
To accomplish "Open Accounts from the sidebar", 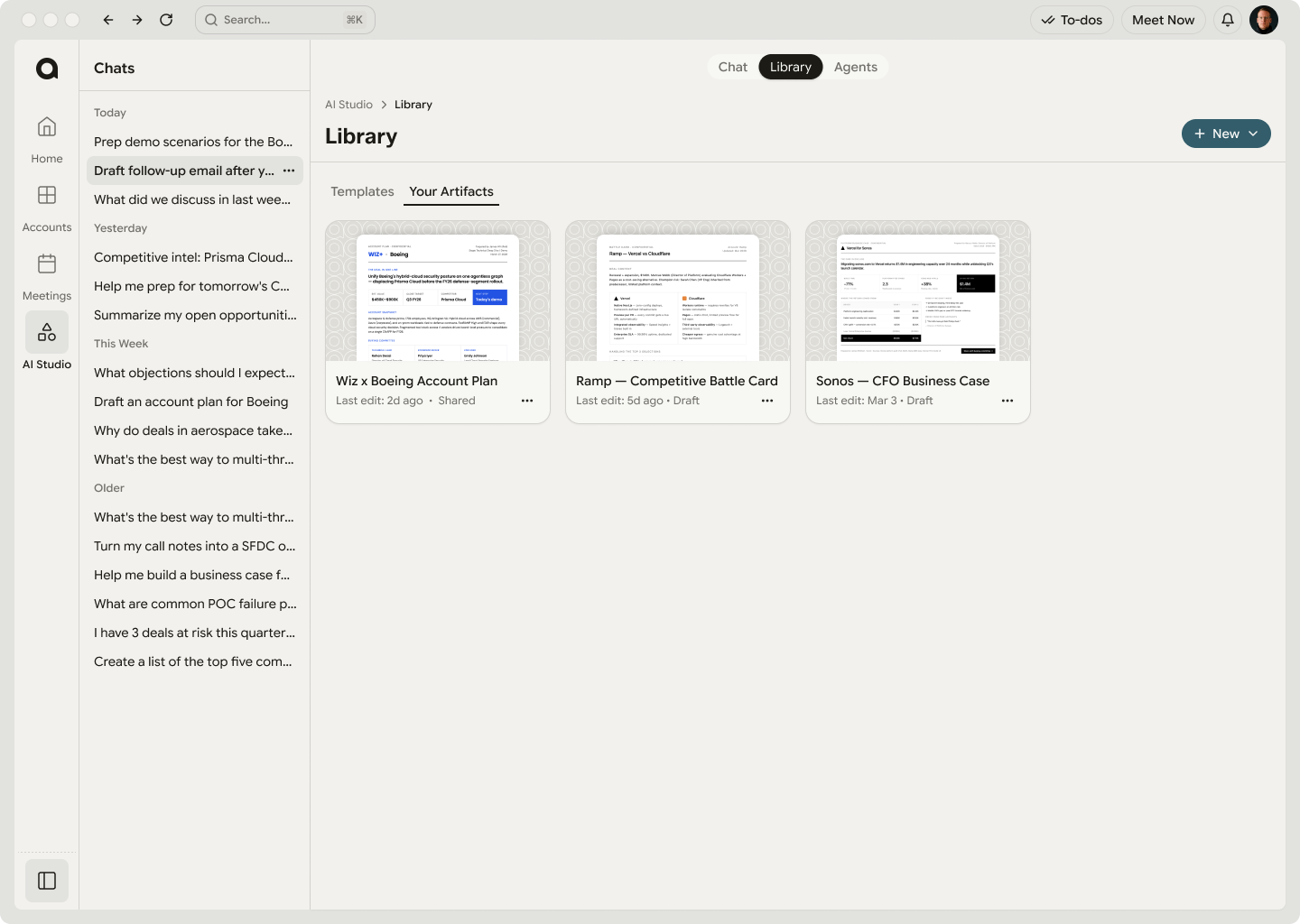I will click(x=47, y=208).
